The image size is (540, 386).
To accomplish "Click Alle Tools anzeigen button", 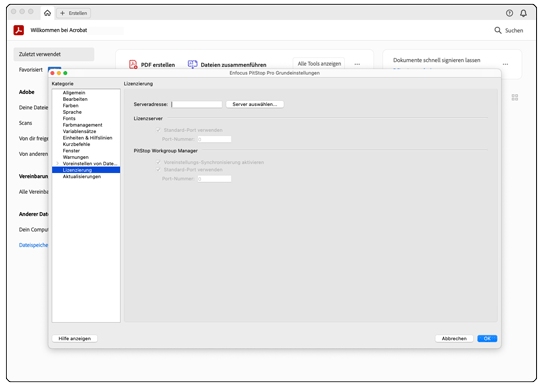I will tap(319, 64).
